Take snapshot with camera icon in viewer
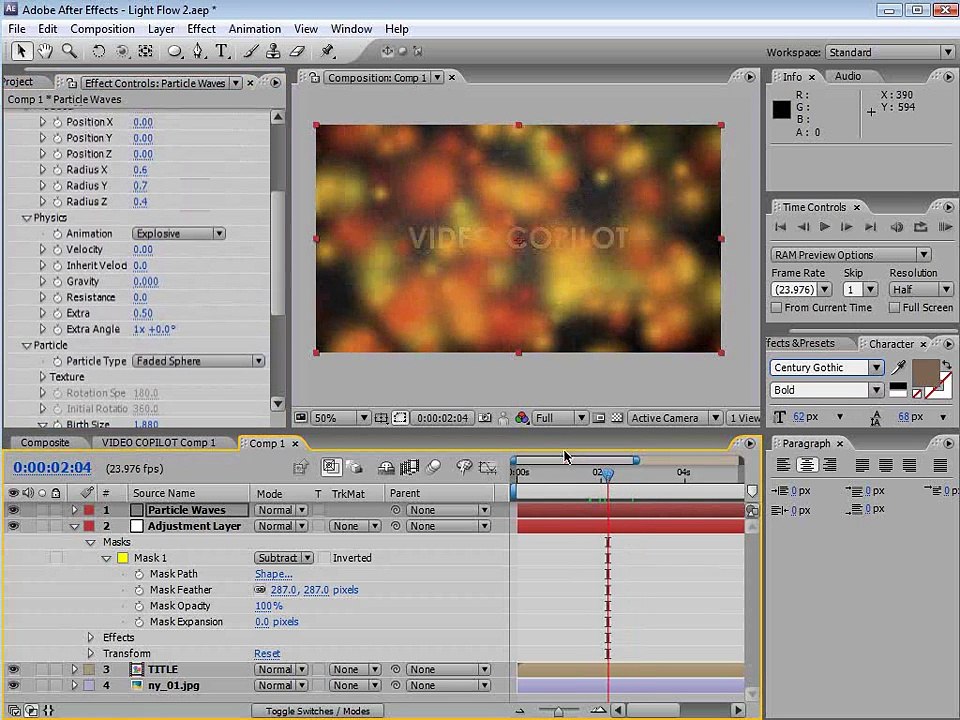960x720 pixels. tap(484, 418)
